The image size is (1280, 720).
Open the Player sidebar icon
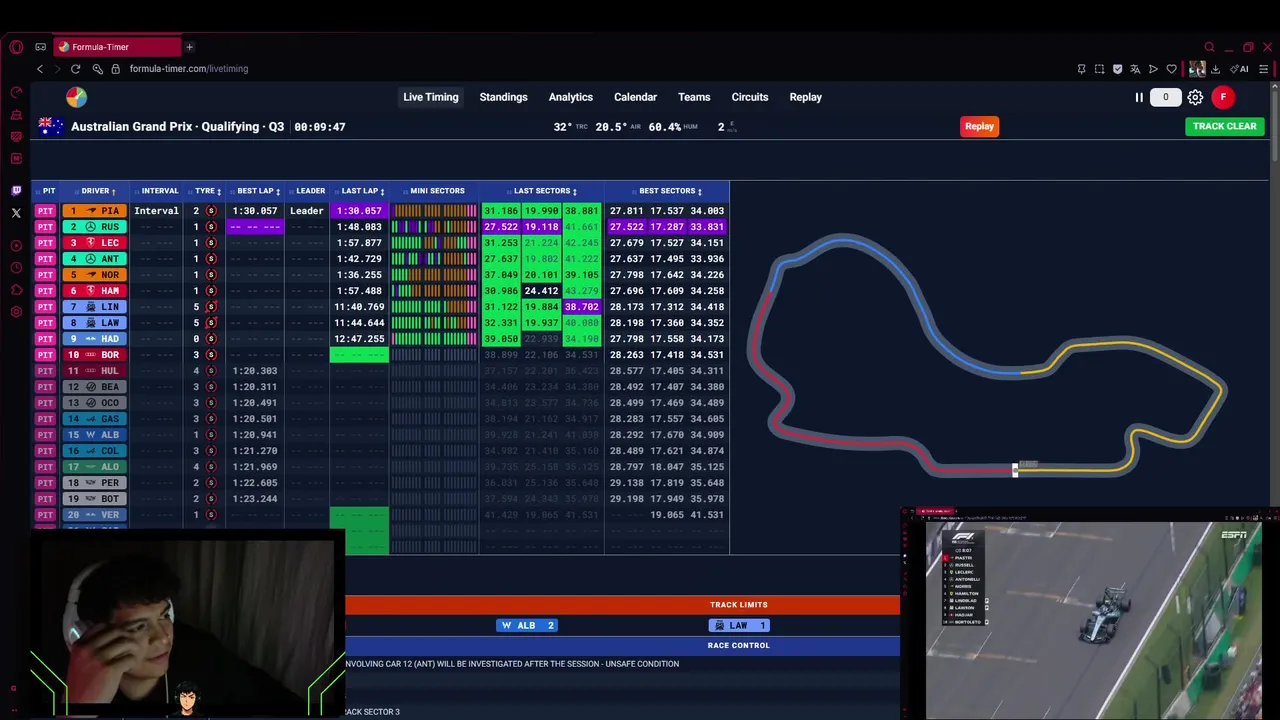[16, 246]
